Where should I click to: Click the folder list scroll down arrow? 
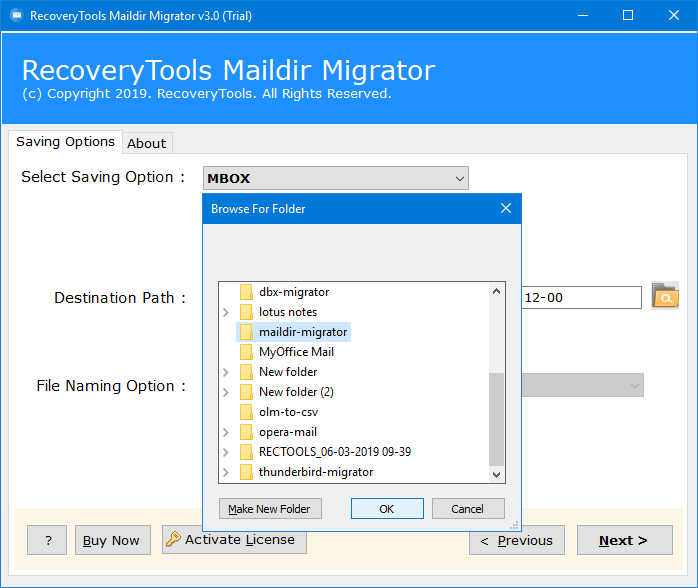[x=496, y=474]
